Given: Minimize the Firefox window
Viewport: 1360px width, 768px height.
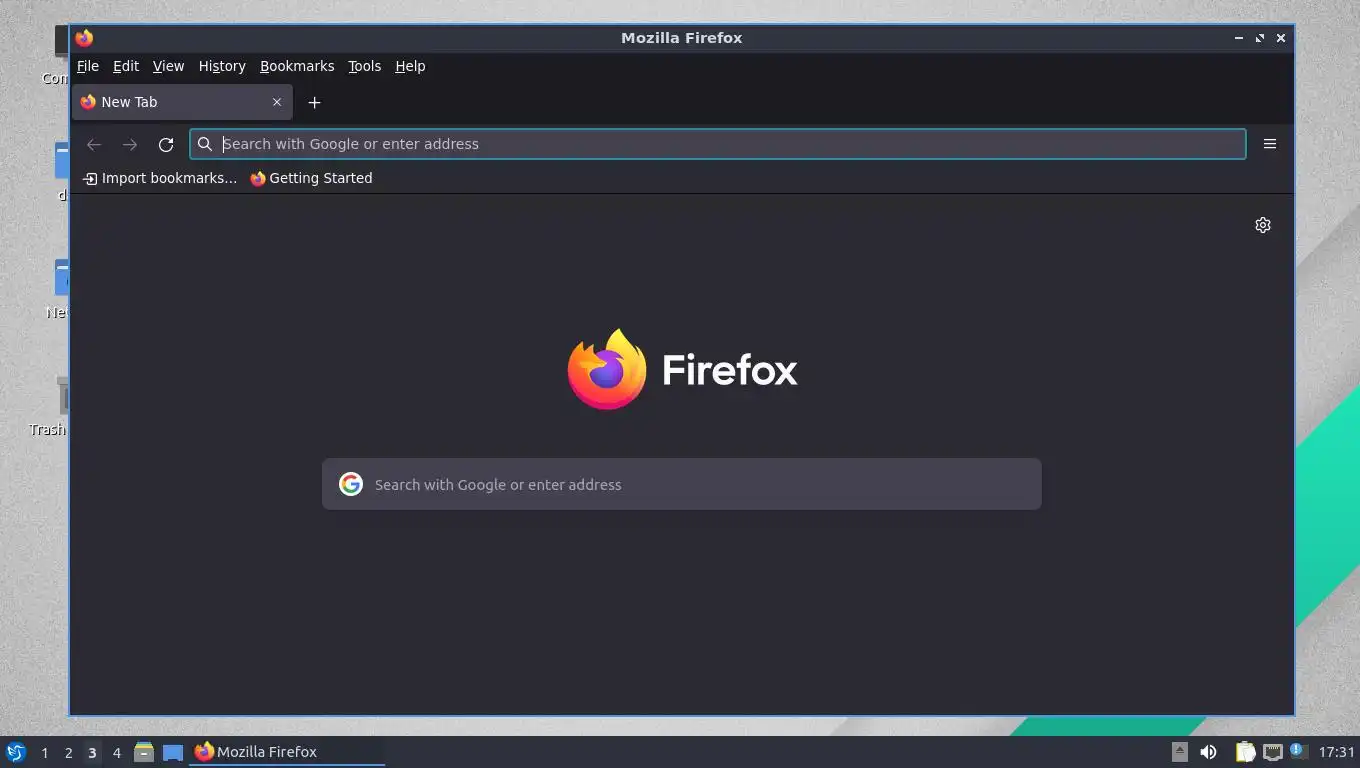Looking at the screenshot, I should [1238, 38].
